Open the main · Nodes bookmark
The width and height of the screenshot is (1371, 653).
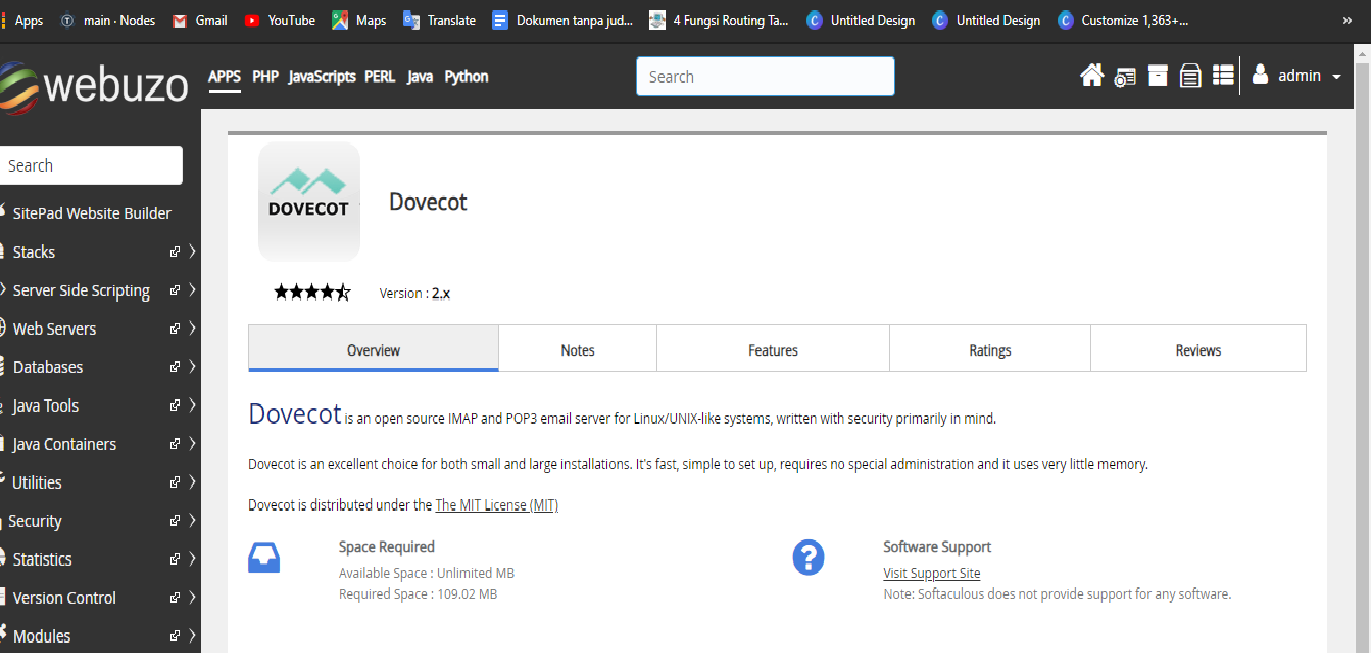(108, 20)
